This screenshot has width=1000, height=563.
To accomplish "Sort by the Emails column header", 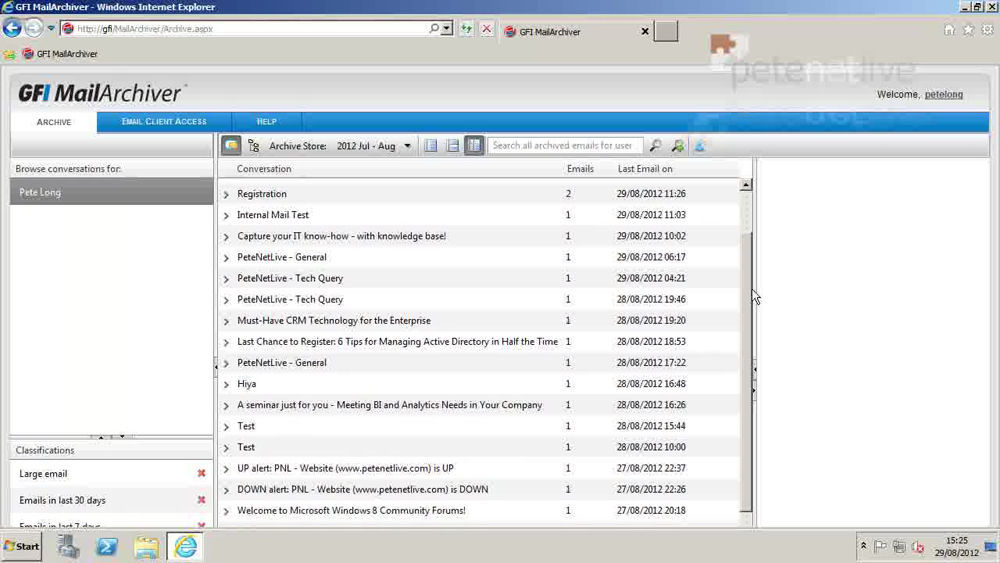I will click(x=580, y=169).
